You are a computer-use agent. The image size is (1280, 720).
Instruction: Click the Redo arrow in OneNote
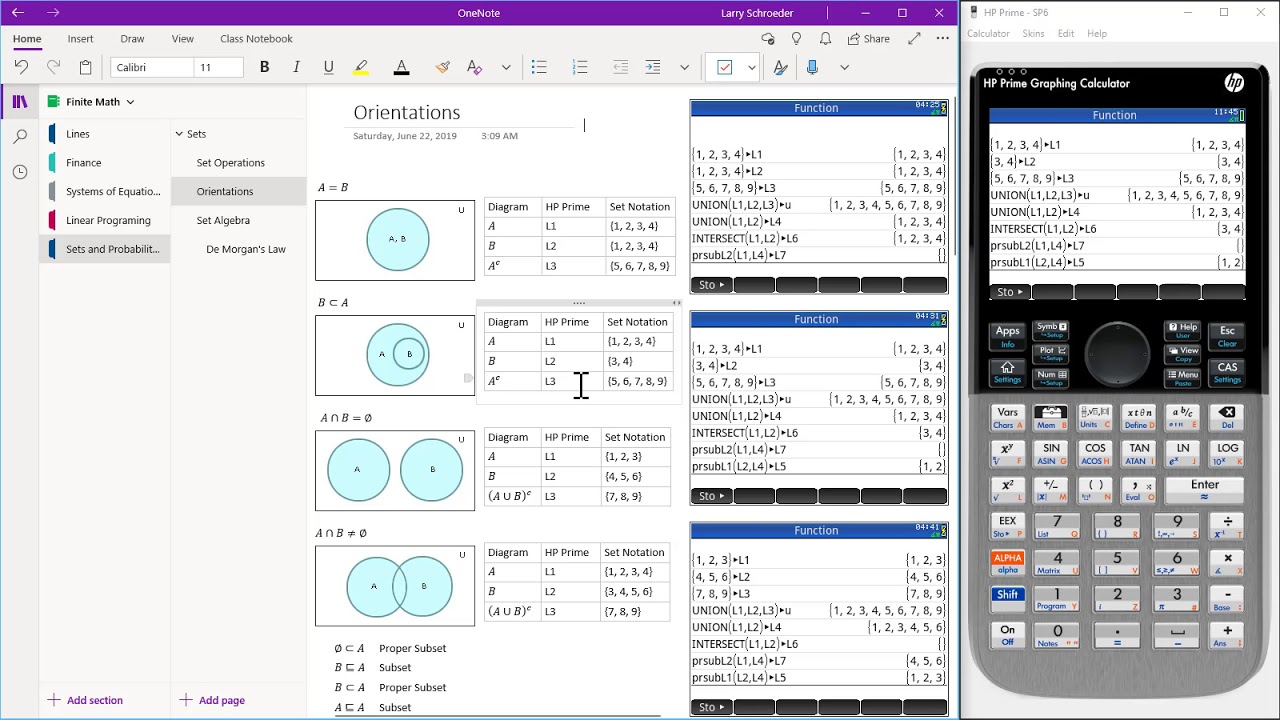coord(53,67)
